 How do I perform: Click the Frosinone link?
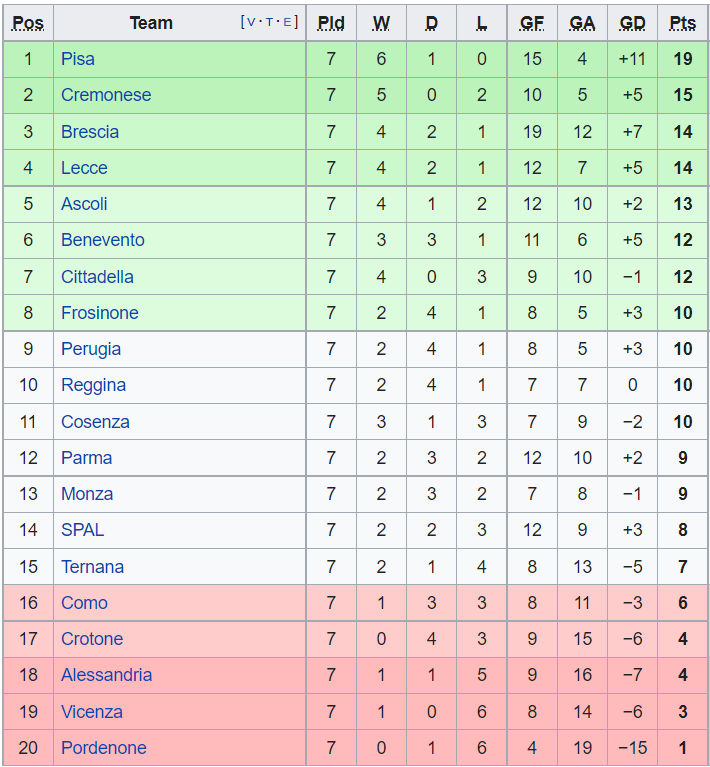(100, 313)
